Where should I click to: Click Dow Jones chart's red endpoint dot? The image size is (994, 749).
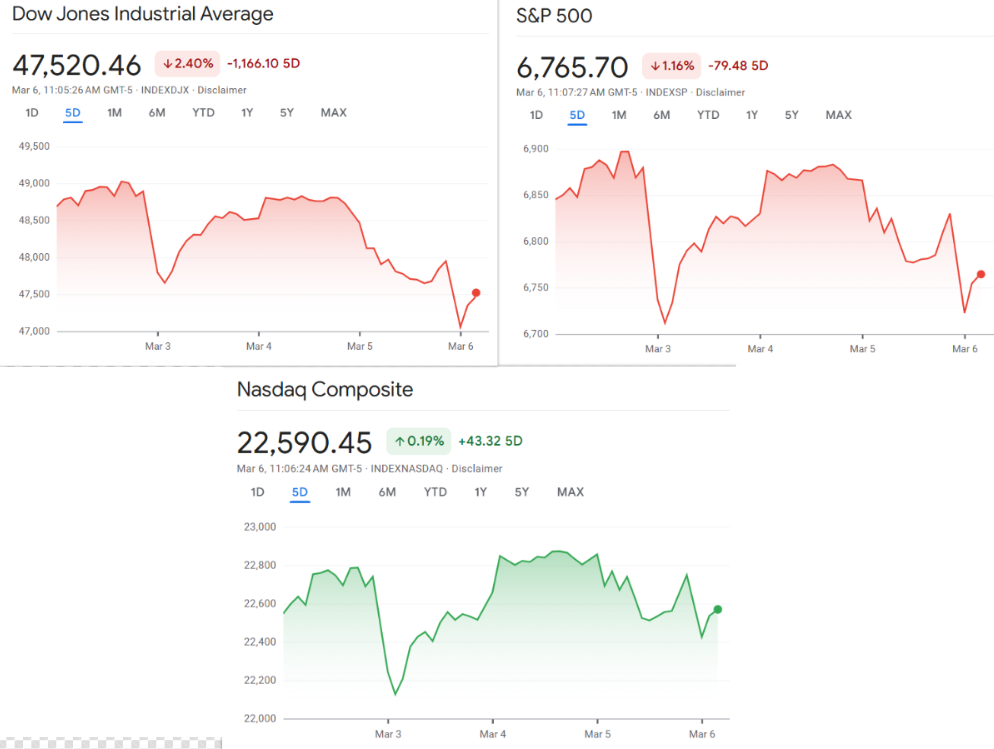pos(476,293)
